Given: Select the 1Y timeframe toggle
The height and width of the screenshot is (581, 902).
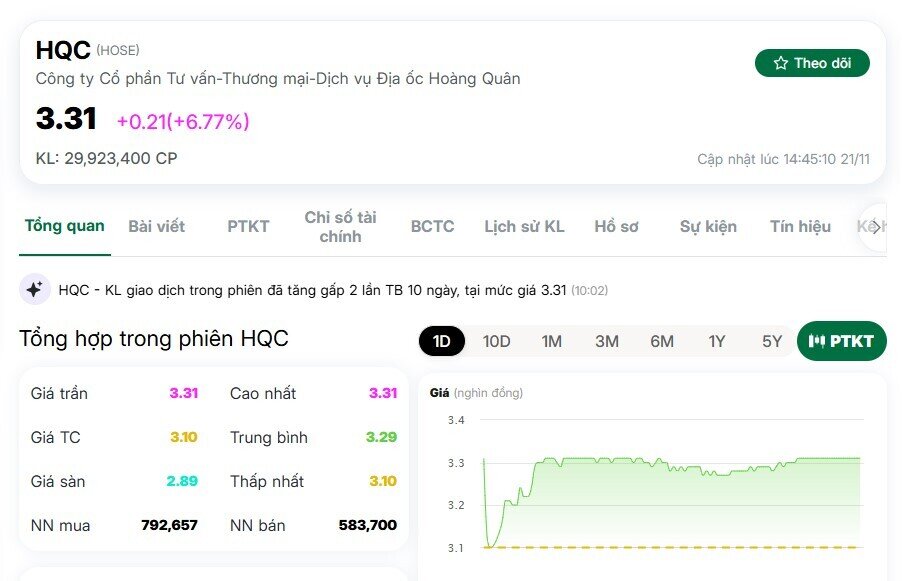Looking at the screenshot, I should (x=716, y=341).
